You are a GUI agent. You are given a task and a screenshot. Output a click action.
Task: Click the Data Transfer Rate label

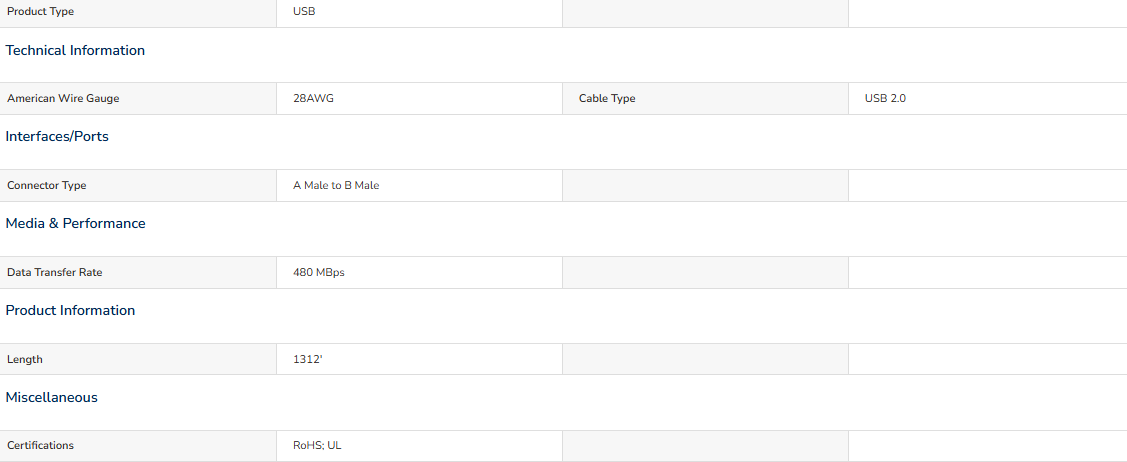tap(55, 272)
